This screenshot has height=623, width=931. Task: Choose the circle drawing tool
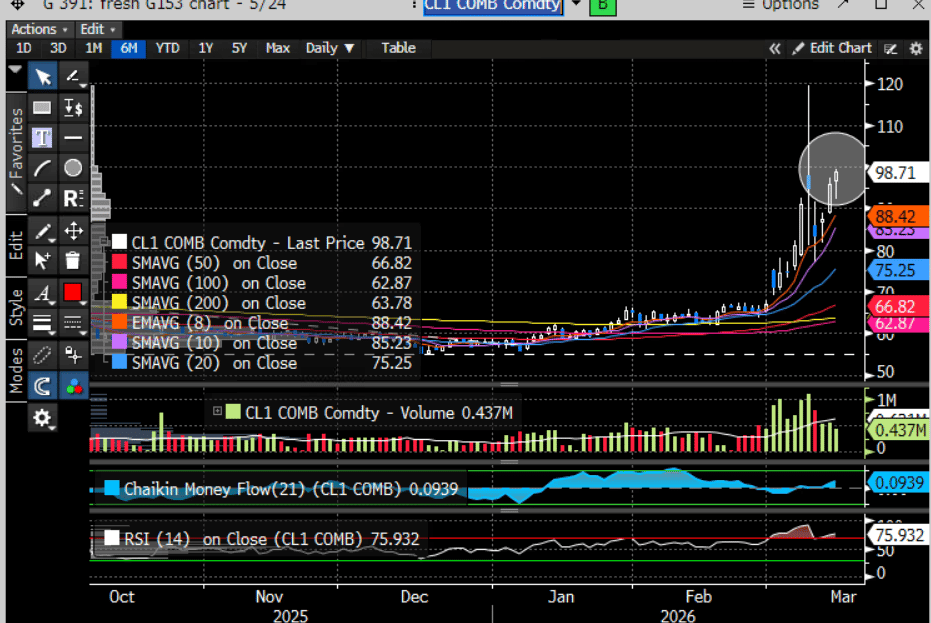[x=73, y=167]
